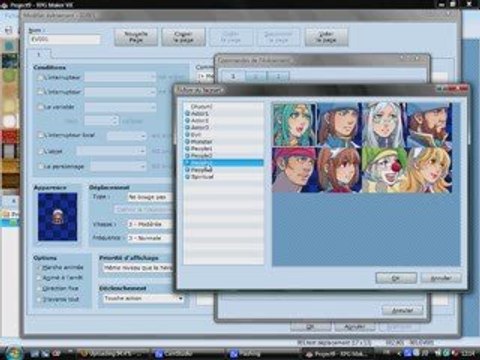
Task: Click the variable value spinner arrows
Action: [115, 120]
